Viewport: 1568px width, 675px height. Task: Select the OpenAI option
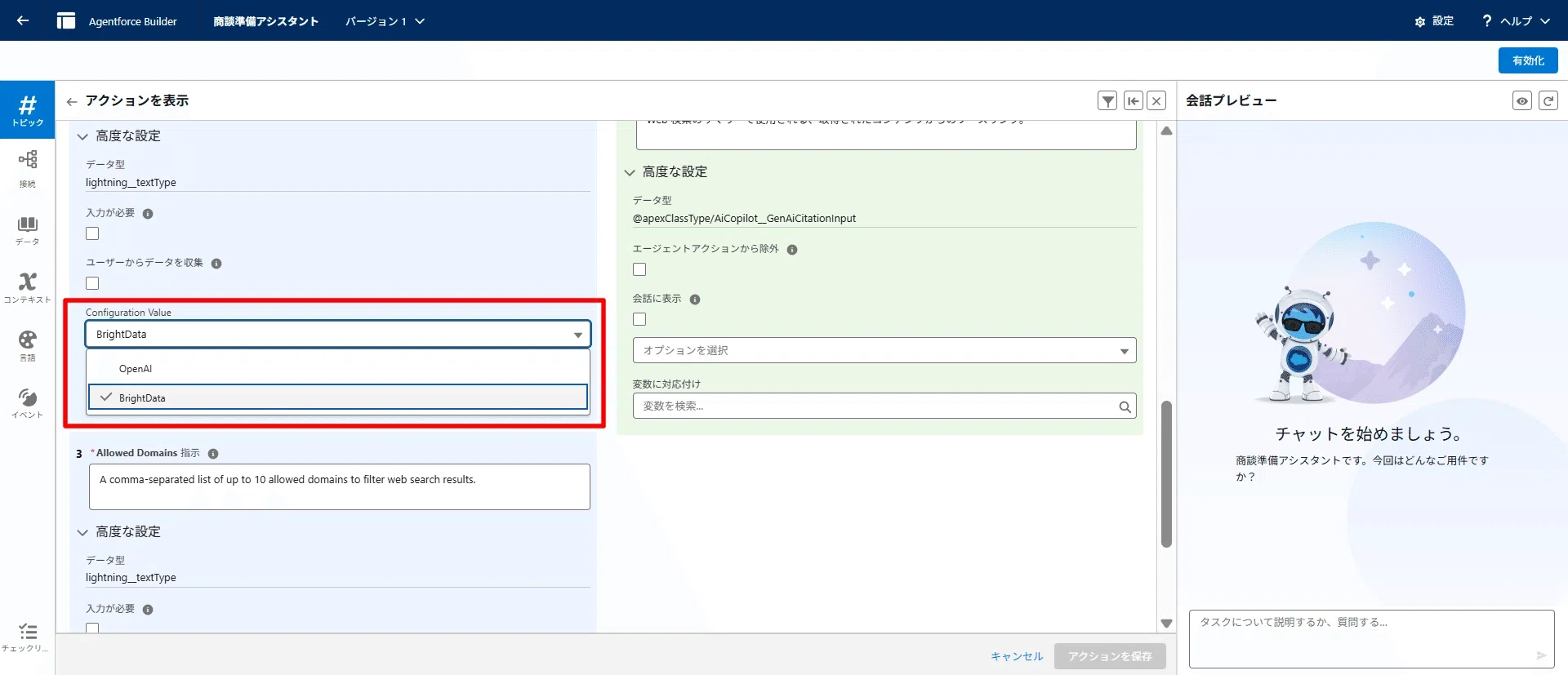[x=338, y=369]
